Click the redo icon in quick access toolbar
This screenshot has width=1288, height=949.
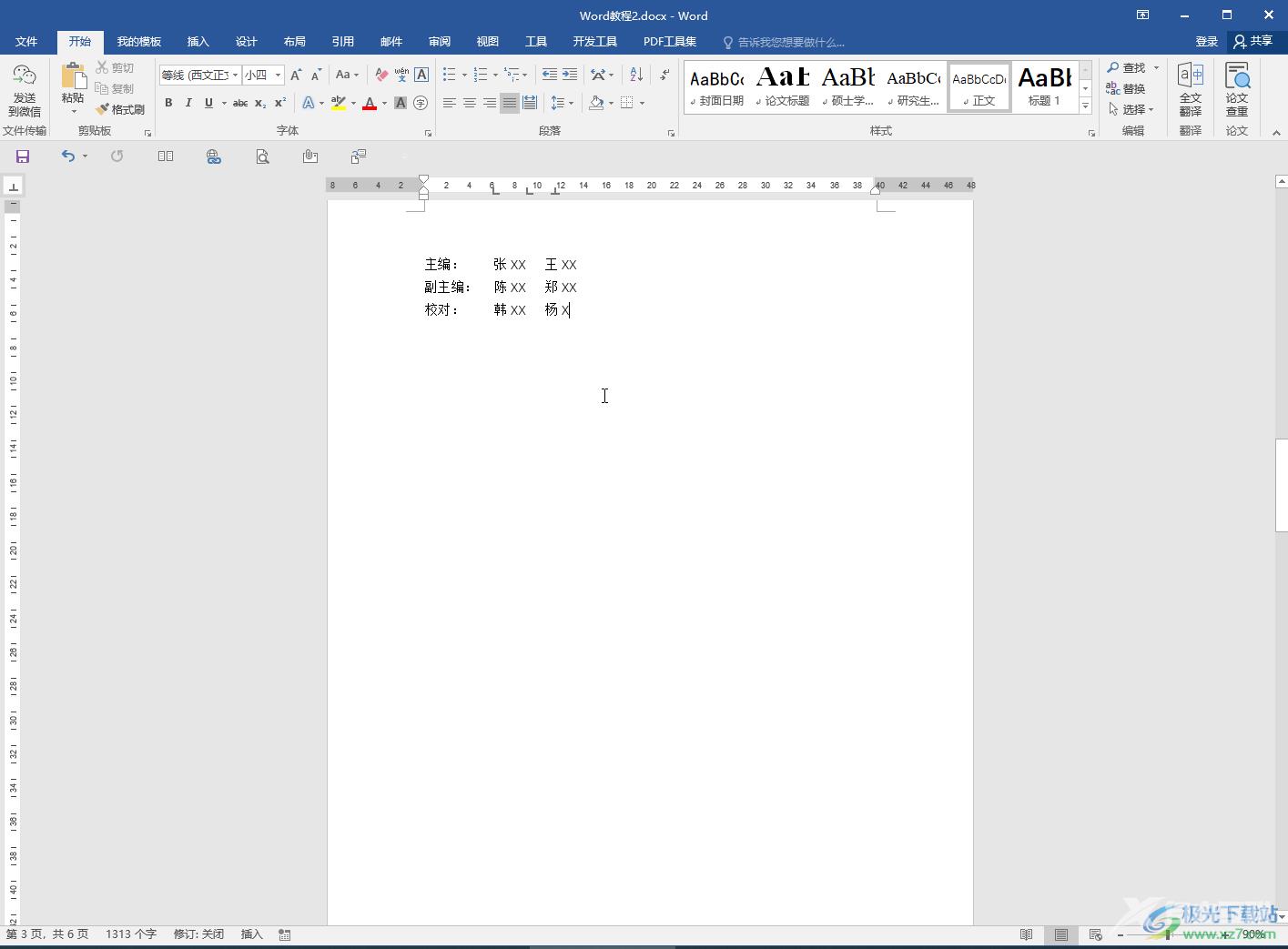[x=117, y=156]
